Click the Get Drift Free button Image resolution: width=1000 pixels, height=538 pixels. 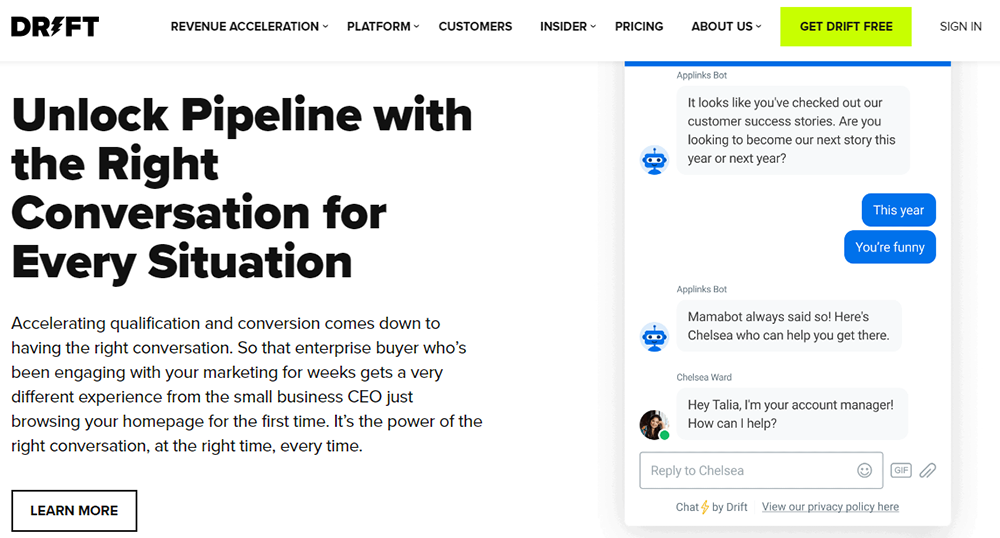coord(846,27)
